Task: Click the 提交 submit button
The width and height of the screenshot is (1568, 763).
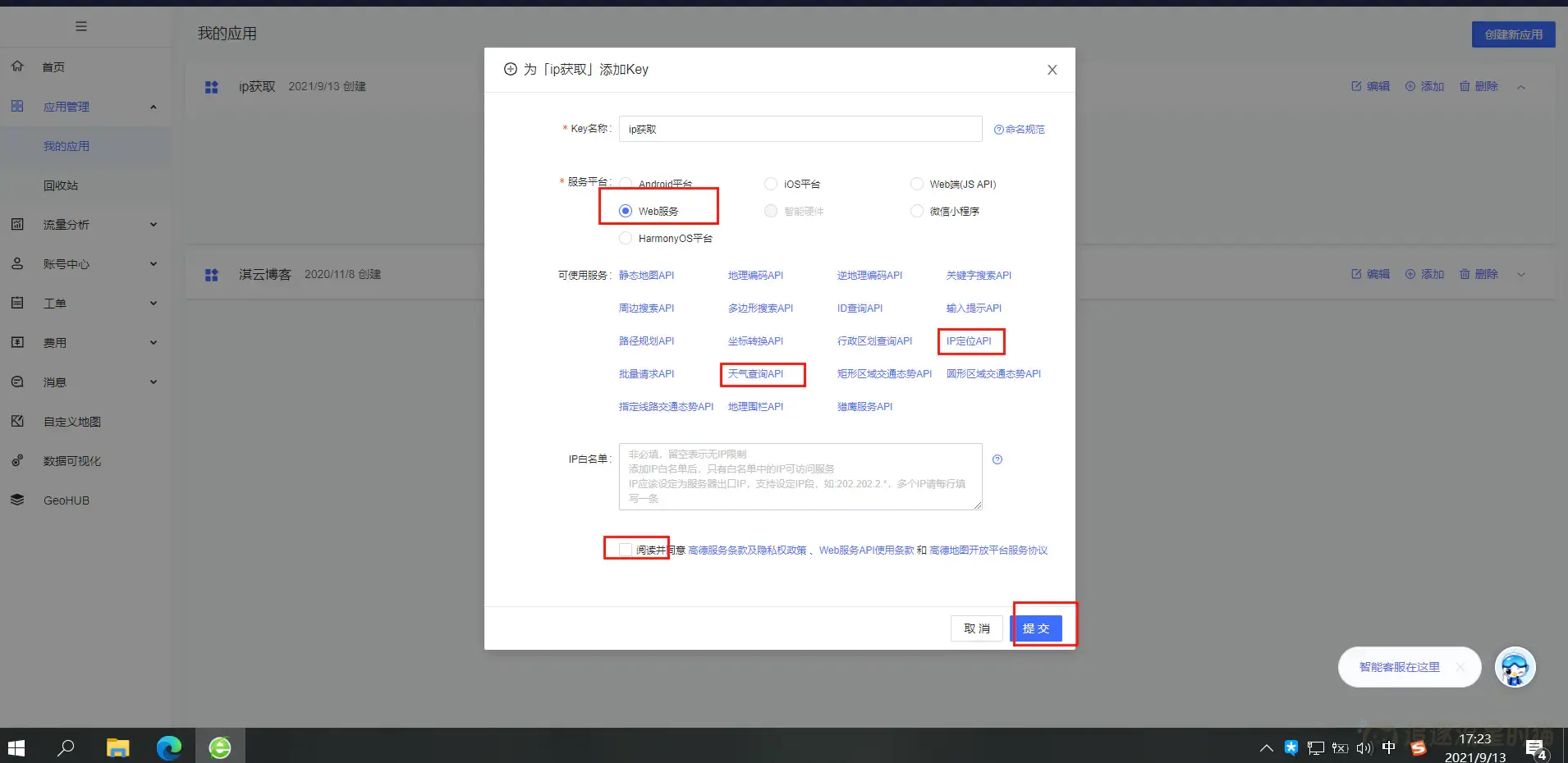Action: coord(1037,628)
